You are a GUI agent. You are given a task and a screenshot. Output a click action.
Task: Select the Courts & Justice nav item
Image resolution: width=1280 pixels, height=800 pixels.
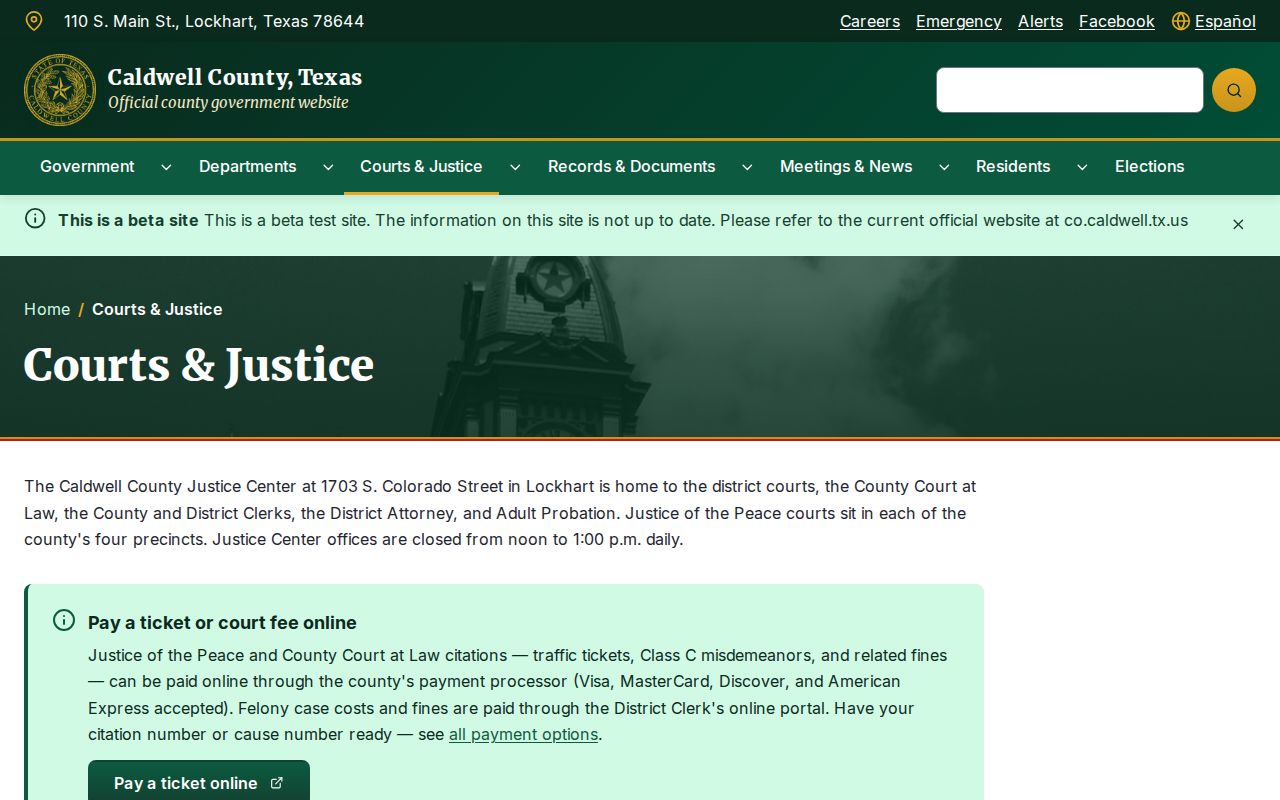pos(421,167)
